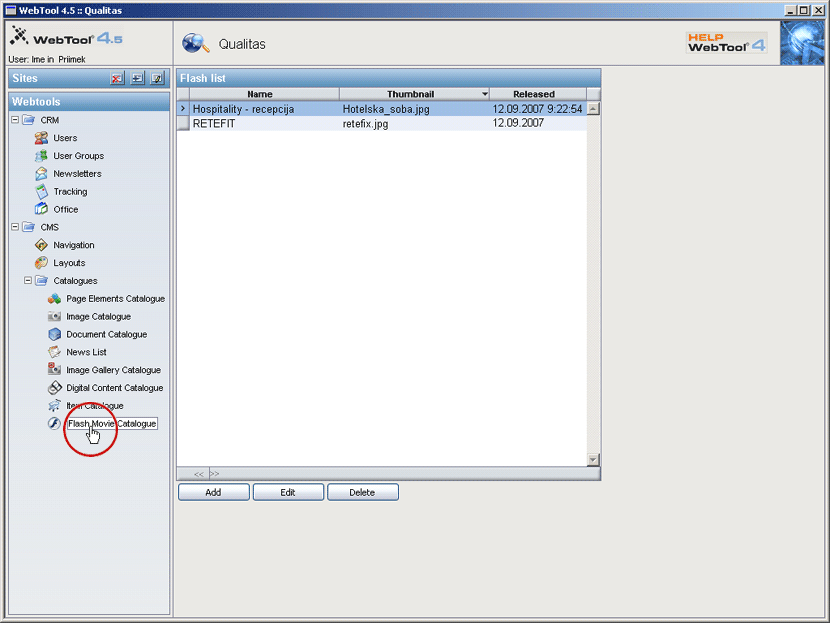The image size is (830, 623).
Task: Collapse the CMS tree node
Action: tap(15, 227)
